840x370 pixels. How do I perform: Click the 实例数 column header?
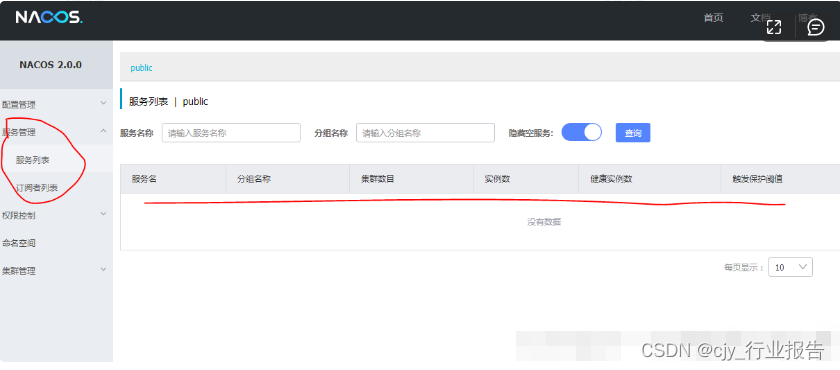point(497,179)
